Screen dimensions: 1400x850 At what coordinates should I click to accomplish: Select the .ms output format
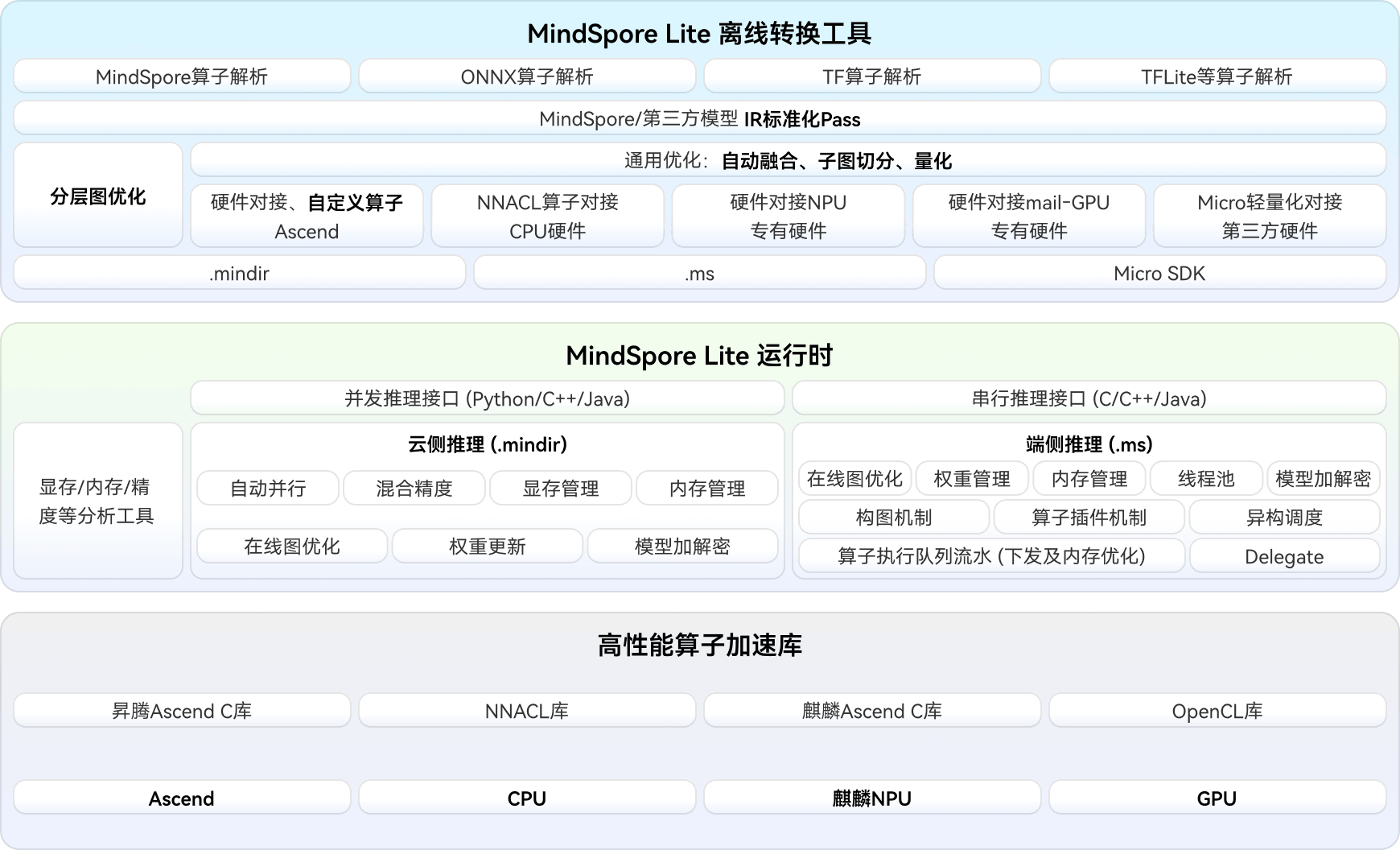[x=699, y=273]
